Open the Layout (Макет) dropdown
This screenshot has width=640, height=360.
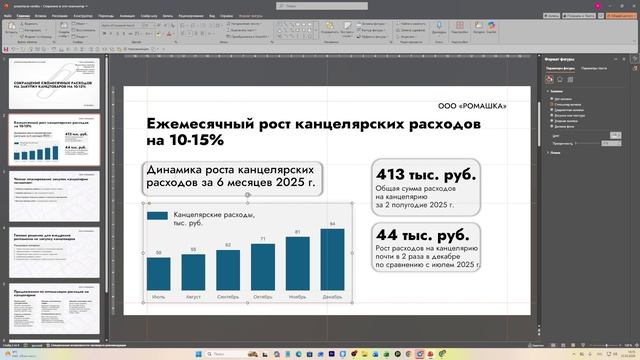pyautogui.click(x=80, y=24)
